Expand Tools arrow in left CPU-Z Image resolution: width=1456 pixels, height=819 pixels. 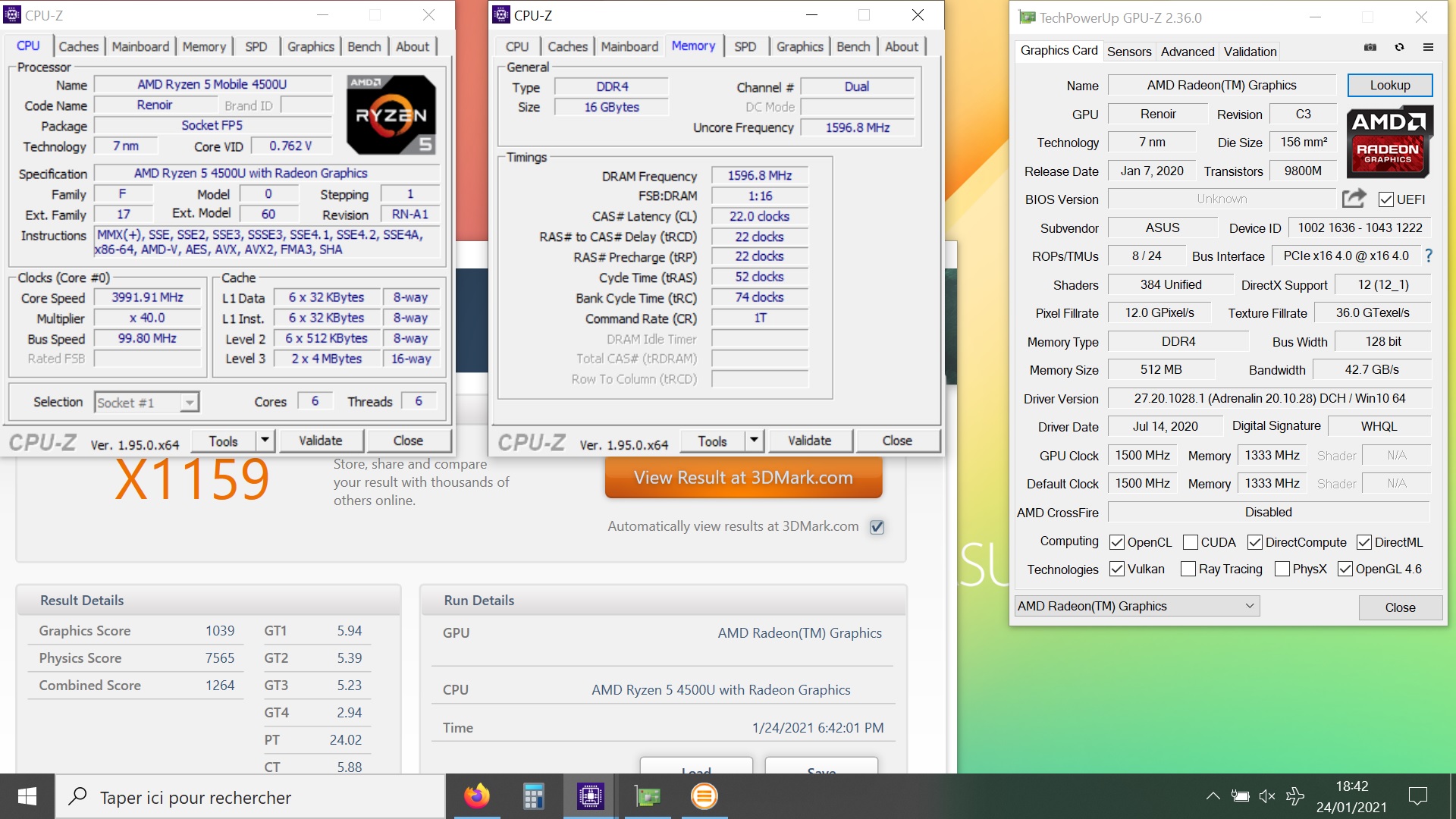[265, 441]
